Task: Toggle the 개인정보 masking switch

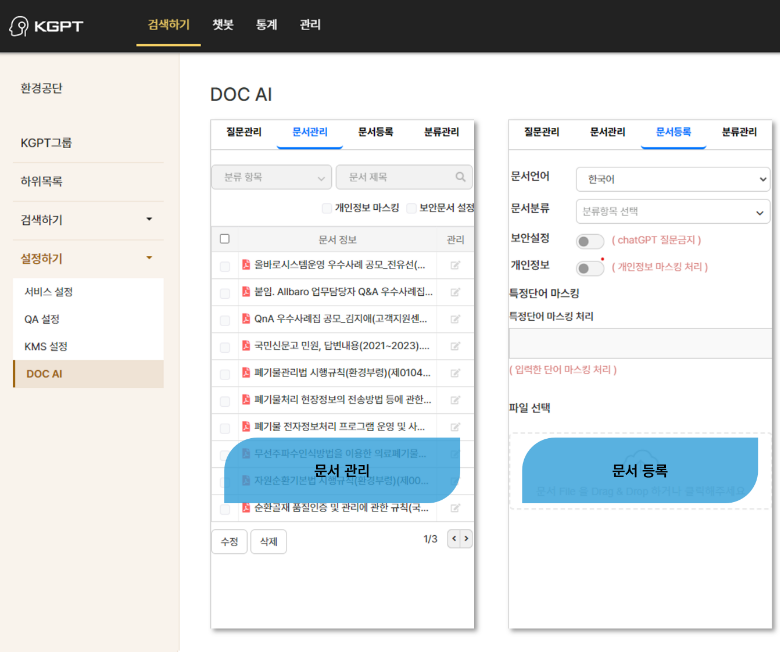Action: tap(590, 268)
